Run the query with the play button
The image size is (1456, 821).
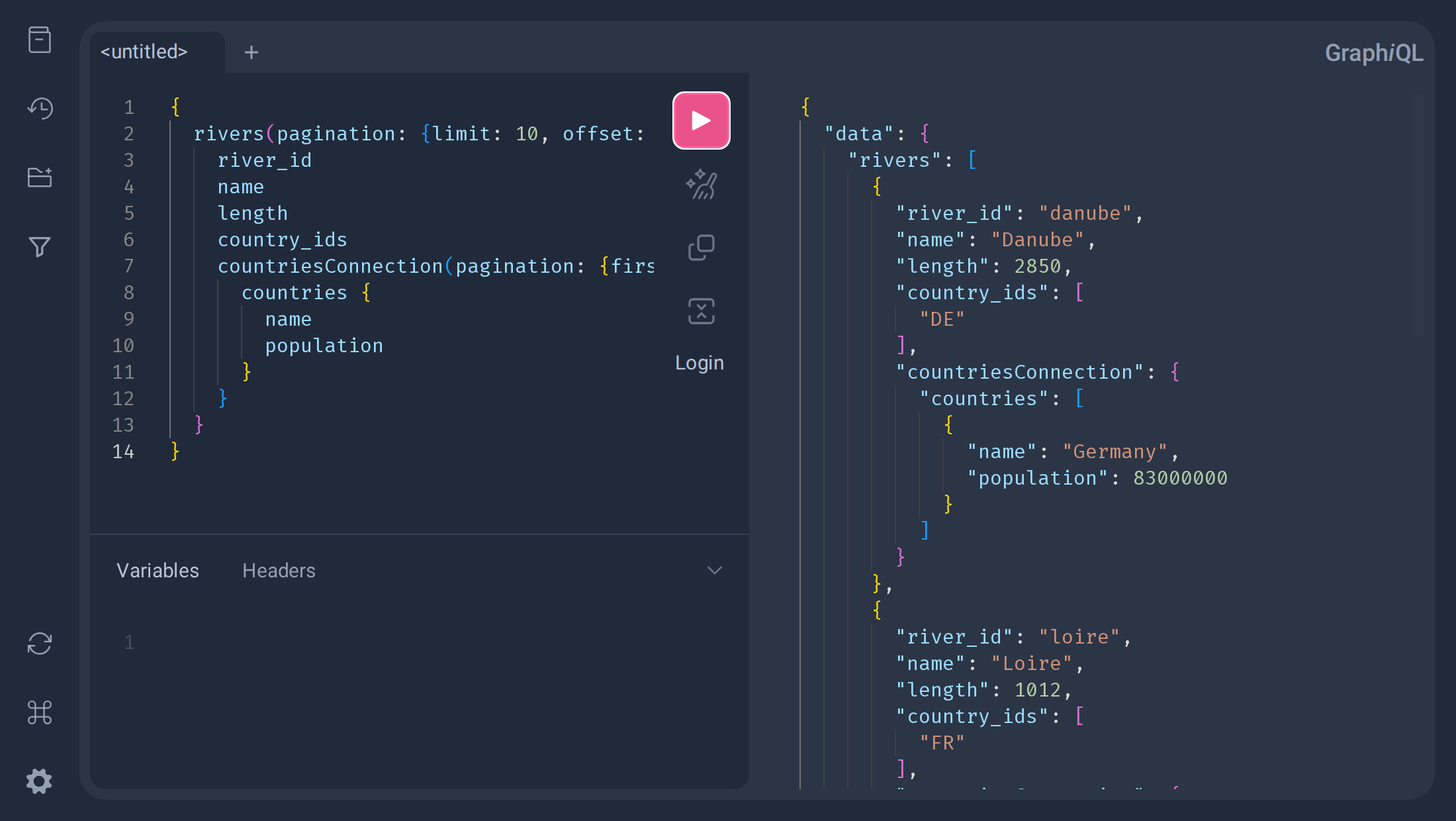(702, 121)
